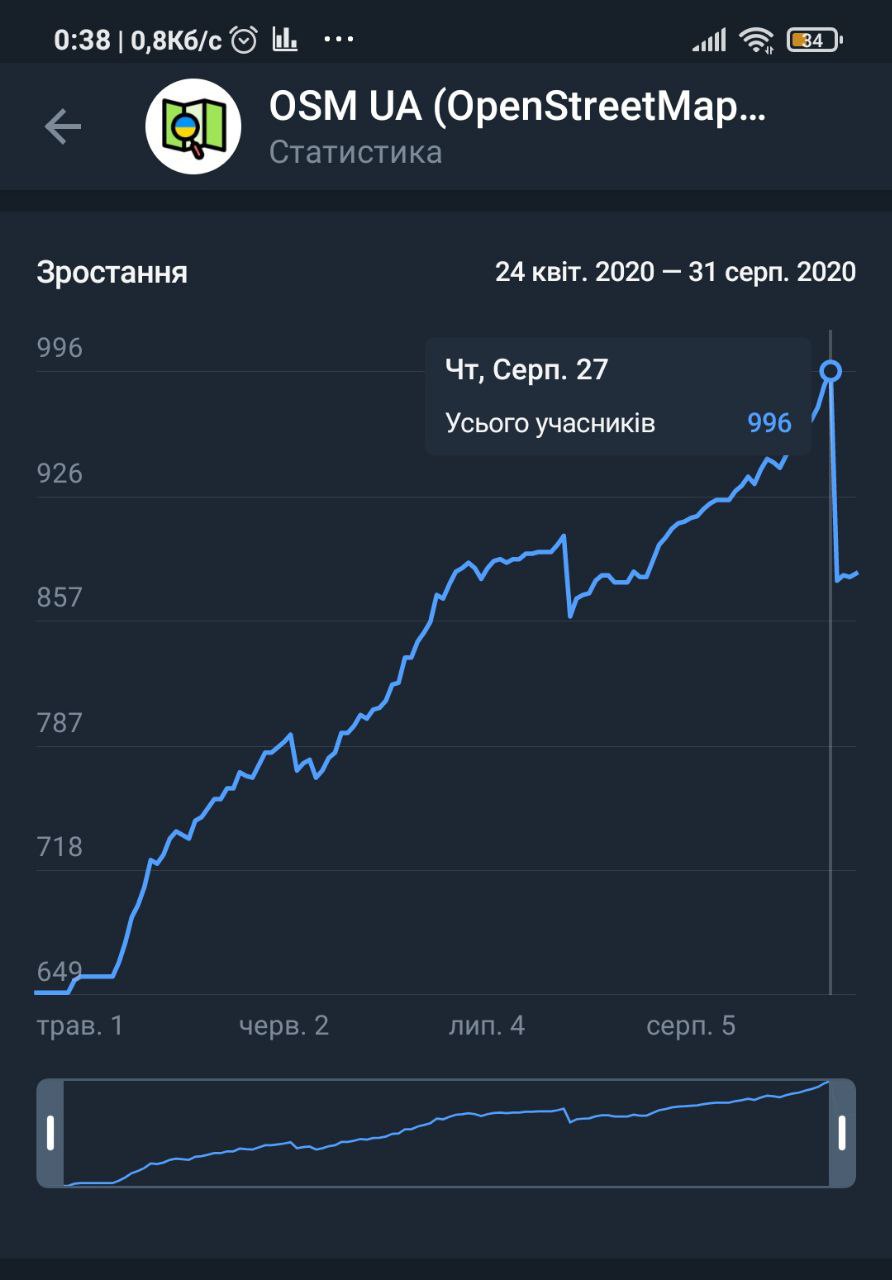Open the OSM UA channel title

point(516,108)
